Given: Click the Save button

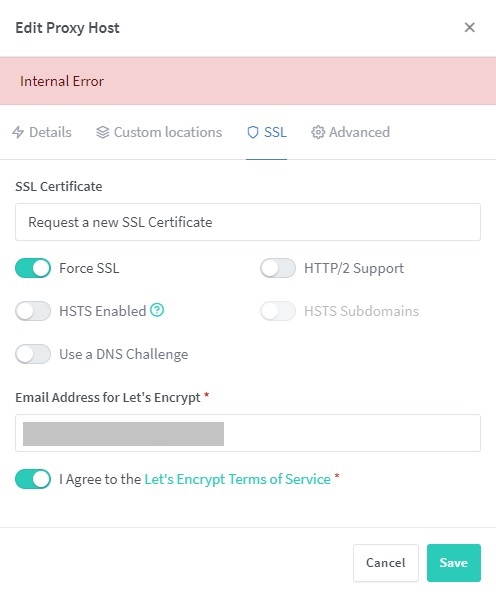Looking at the screenshot, I should tap(454, 563).
